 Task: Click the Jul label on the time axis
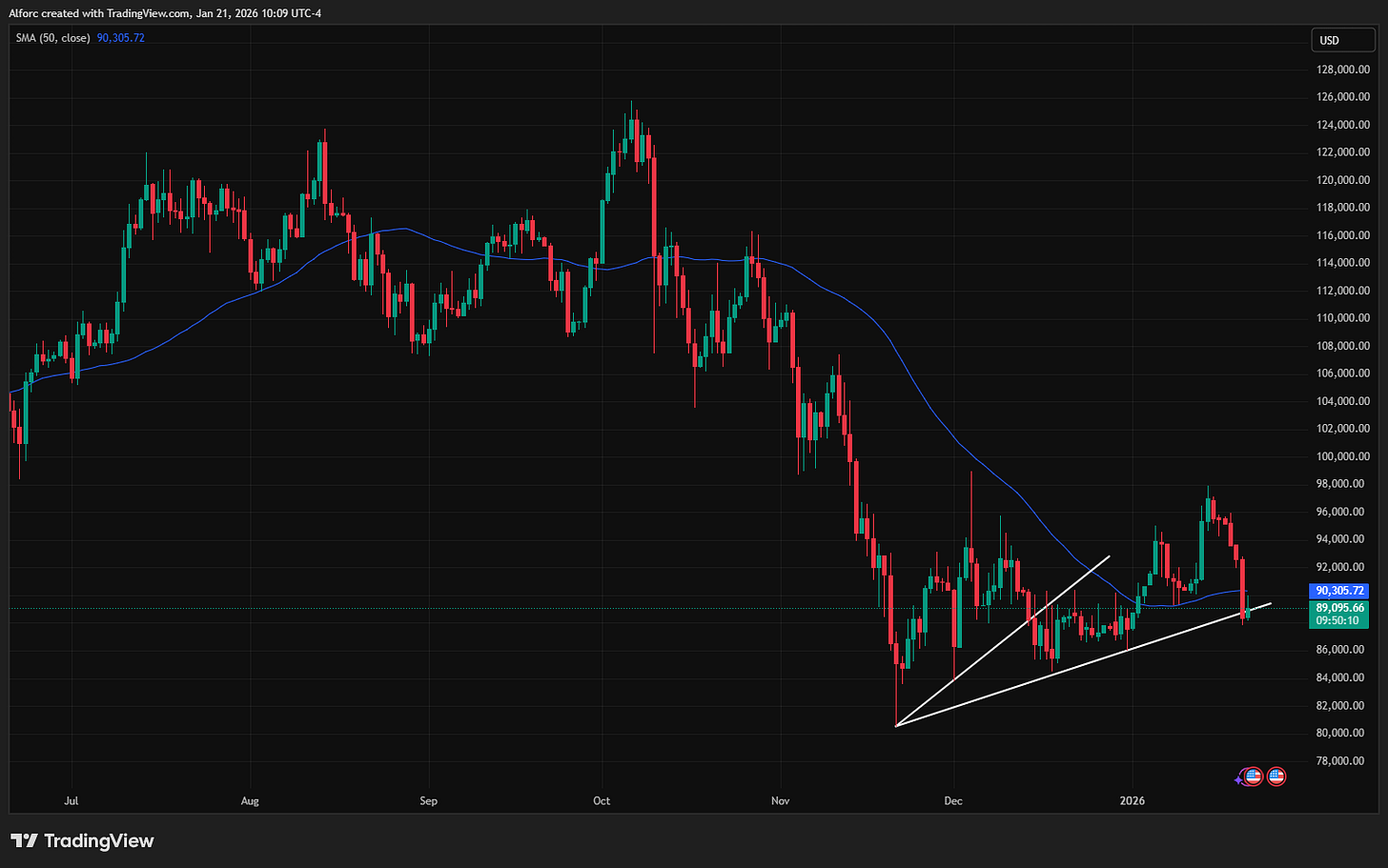point(71,801)
